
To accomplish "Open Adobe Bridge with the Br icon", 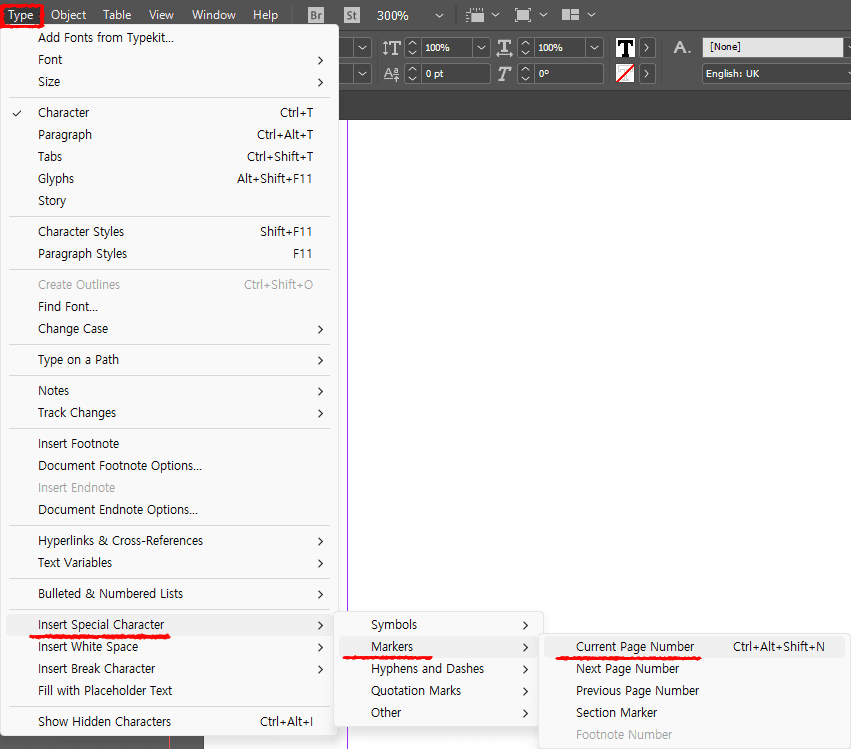I will click(315, 14).
